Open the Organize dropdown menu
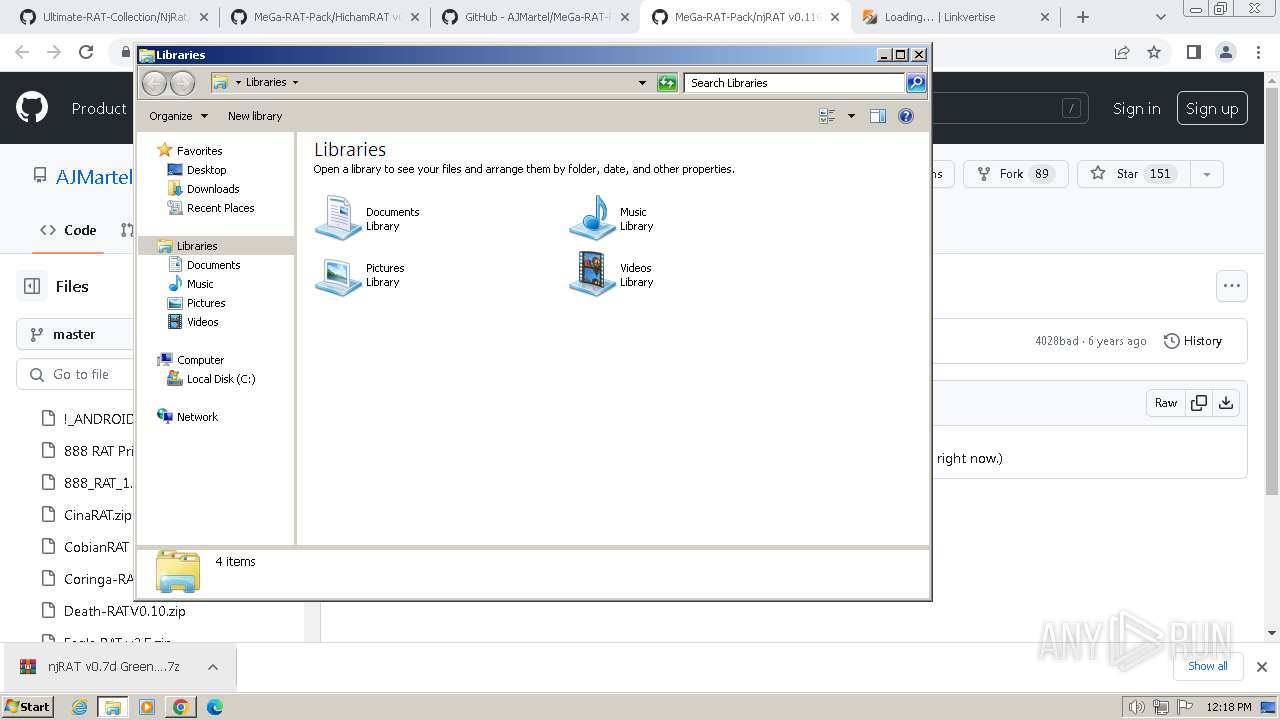 (x=178, y=116)
